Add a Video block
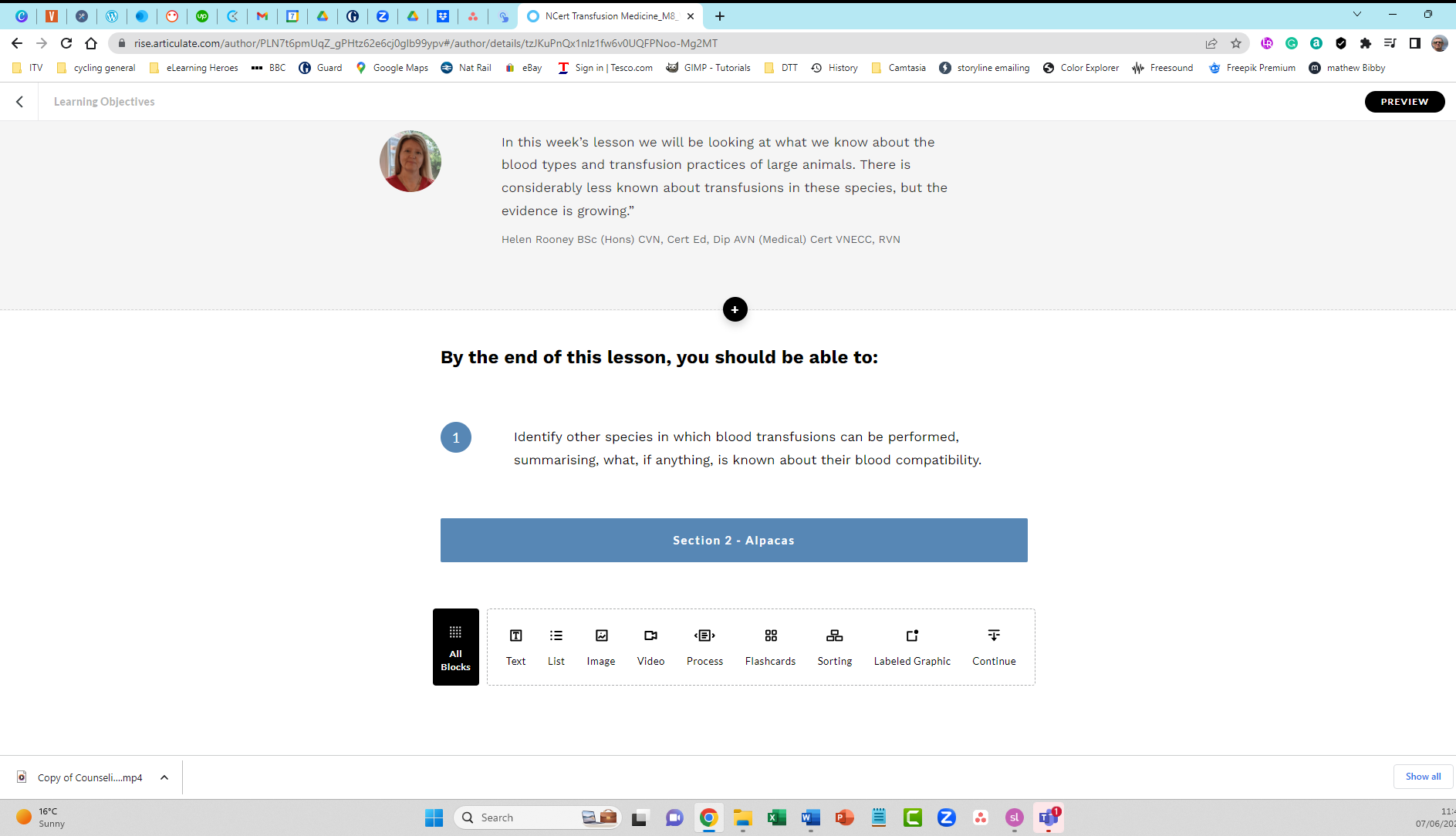The width and height of the screenshot is (1456, 836). pos(650,647)
